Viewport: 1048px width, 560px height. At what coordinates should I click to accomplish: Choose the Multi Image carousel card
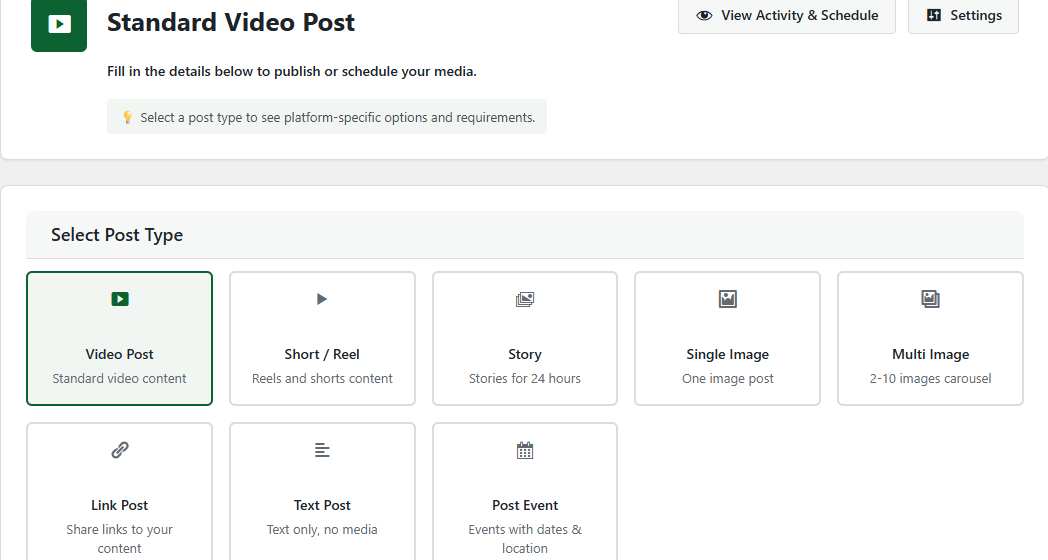[930, 338]
